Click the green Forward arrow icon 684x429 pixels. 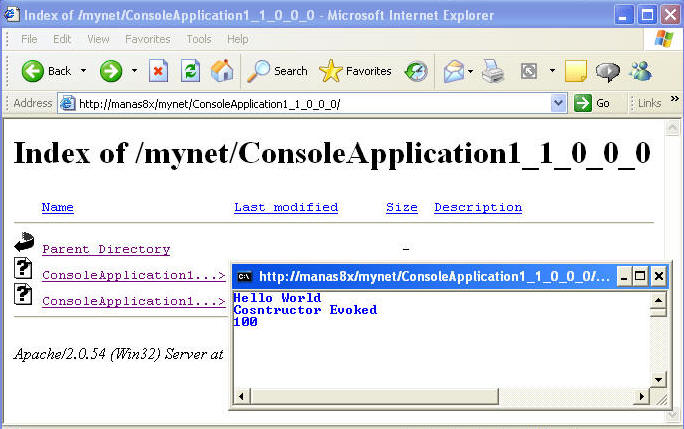pyautogui.click(x=110, y=71)
